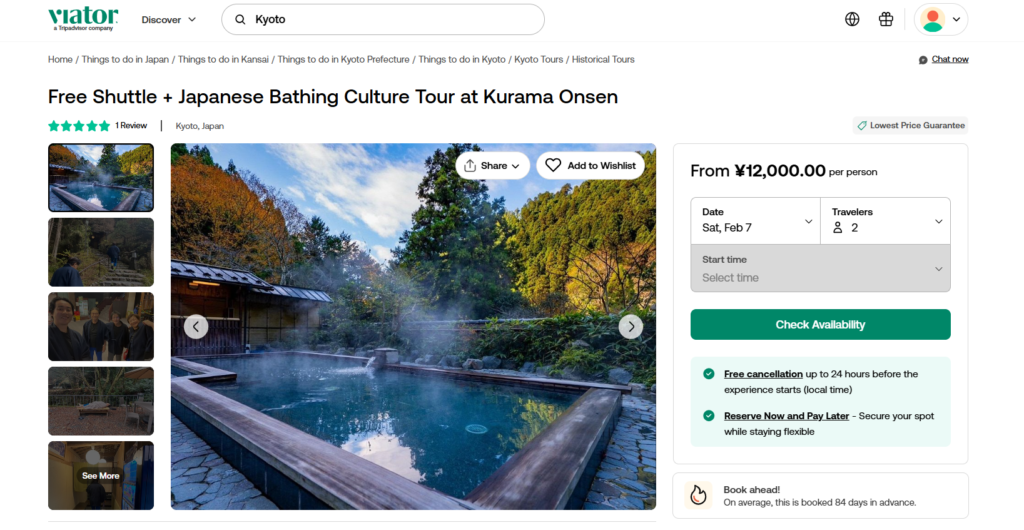
Task: Open Historical Tours breadcrumb
Action: coord(603,60)
